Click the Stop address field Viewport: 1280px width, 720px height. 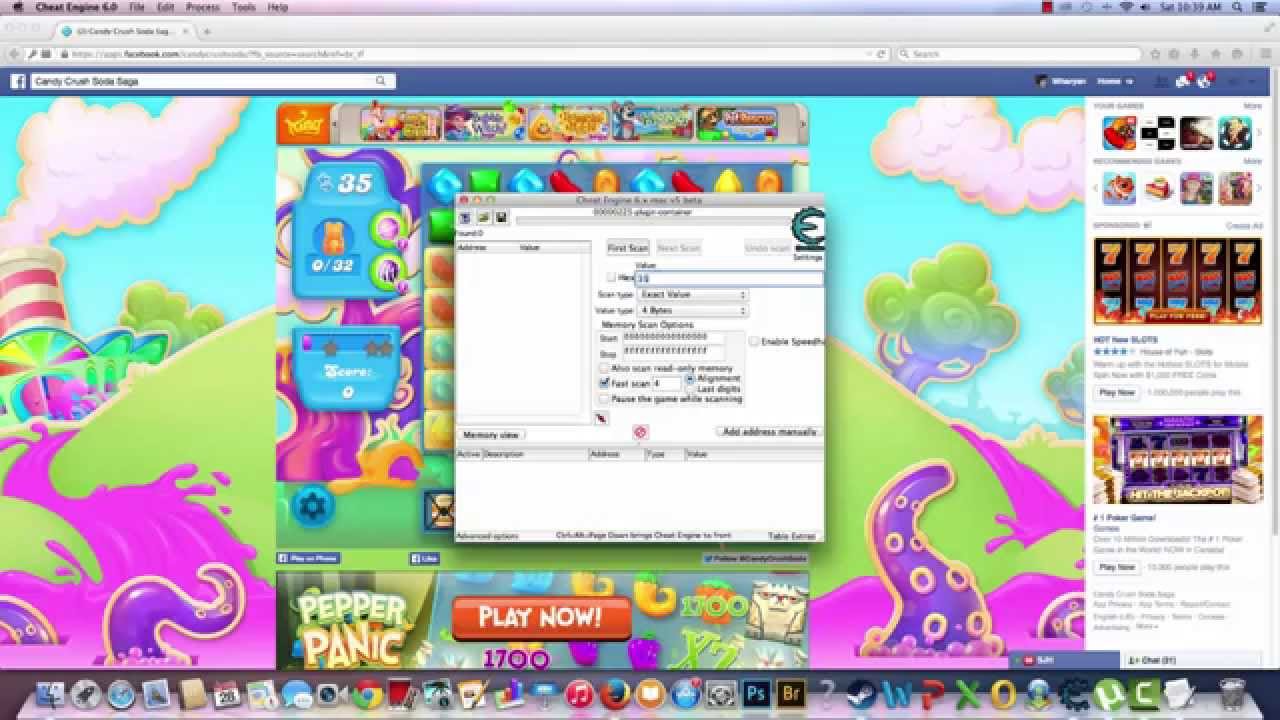(674, 352)
